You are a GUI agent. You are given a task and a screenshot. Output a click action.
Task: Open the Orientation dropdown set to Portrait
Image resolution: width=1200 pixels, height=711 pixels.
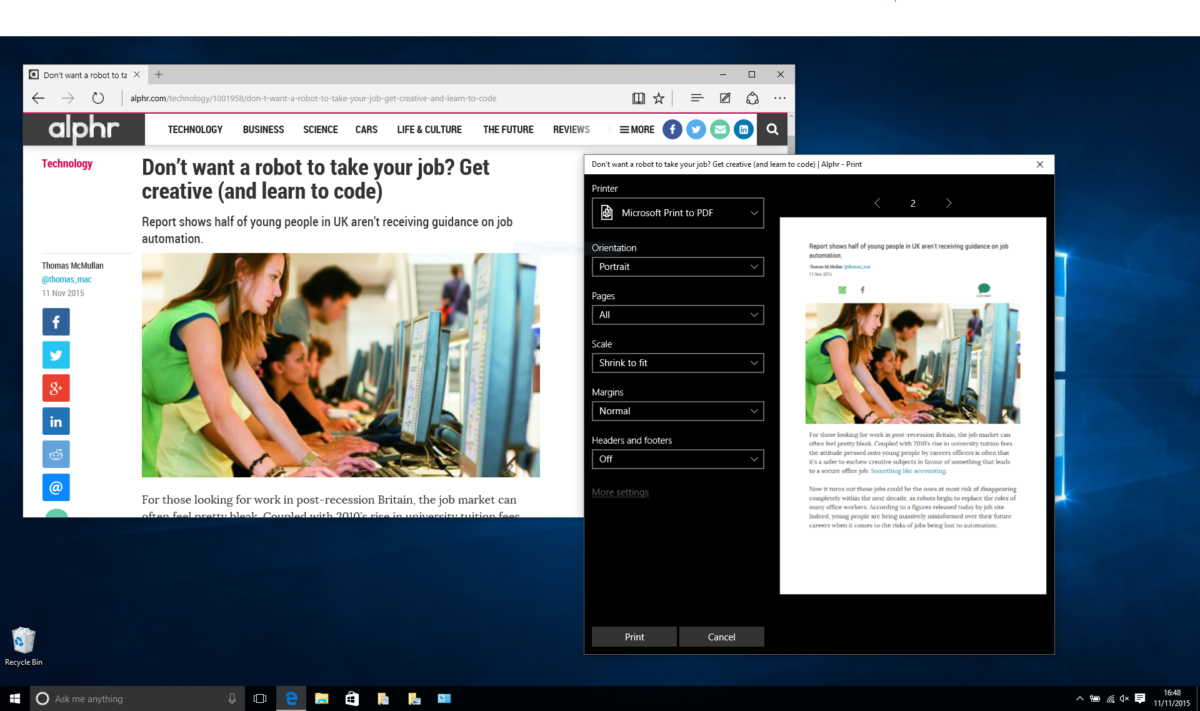(x=678, y=266)
